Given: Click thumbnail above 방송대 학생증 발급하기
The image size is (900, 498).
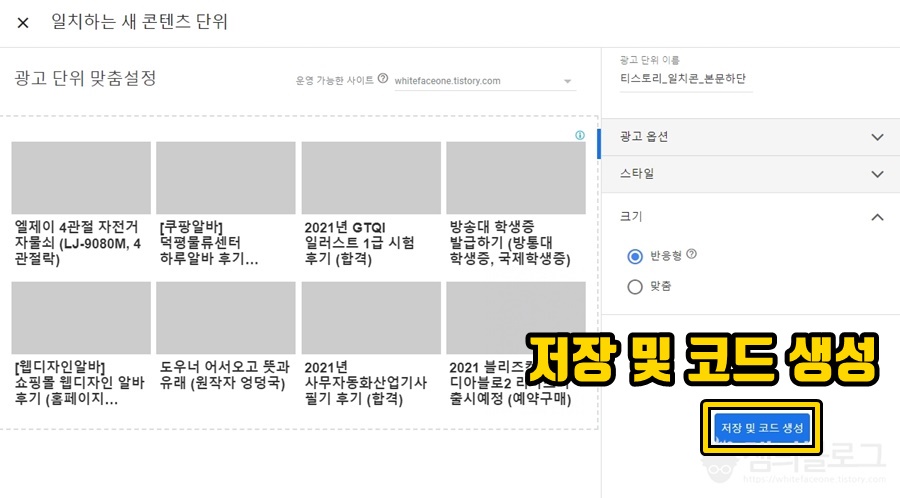Looking at the screenshot, I should [516, 178].
